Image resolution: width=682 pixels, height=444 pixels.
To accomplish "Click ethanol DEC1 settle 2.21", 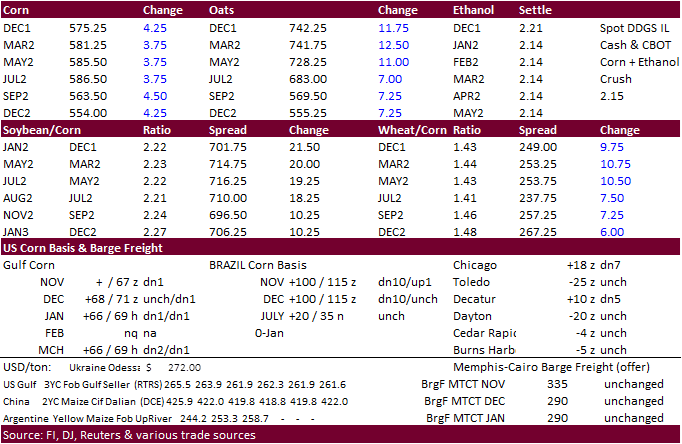I will (x=531, y=28).
